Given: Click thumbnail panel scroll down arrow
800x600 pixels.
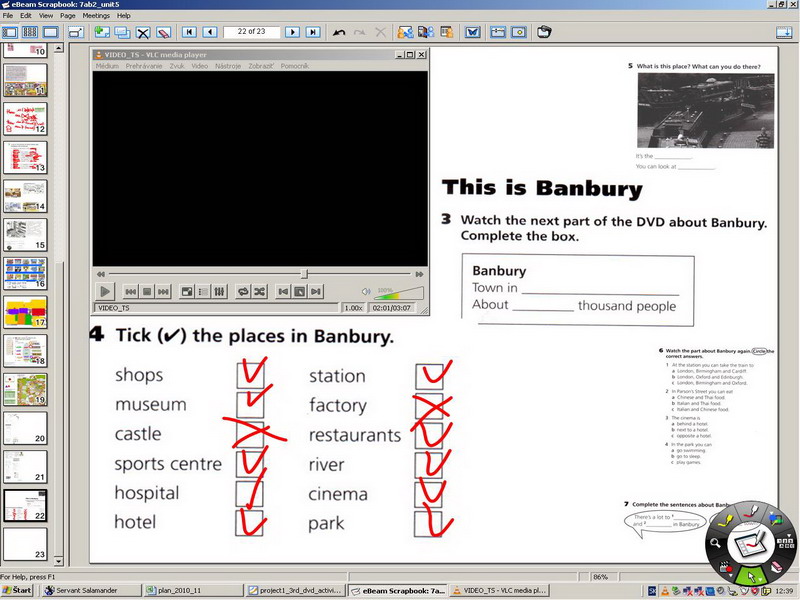Looking at the screenshot, I should 59,561.
